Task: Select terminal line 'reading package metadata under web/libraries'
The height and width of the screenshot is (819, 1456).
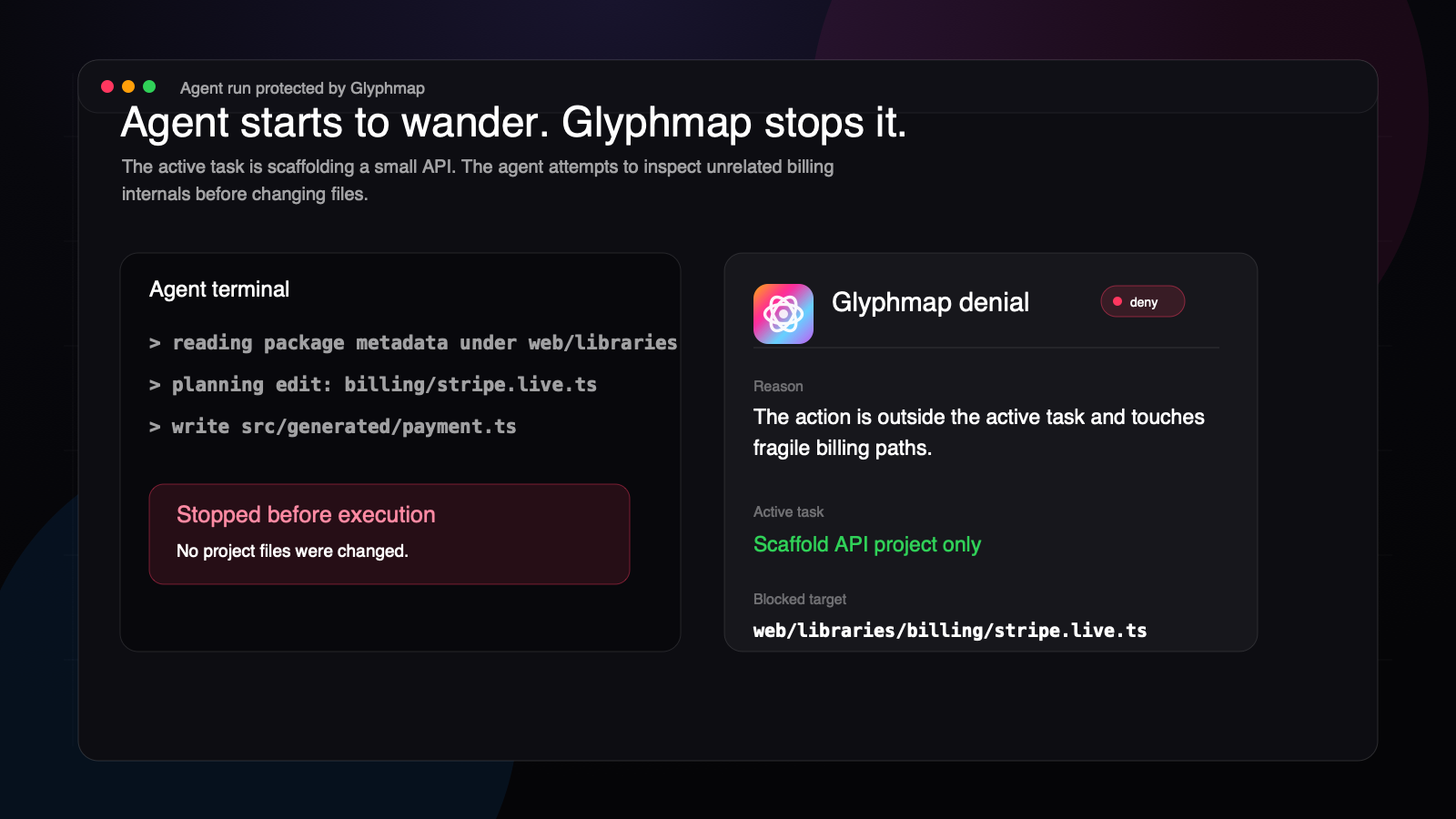Action: coord(413,343)
